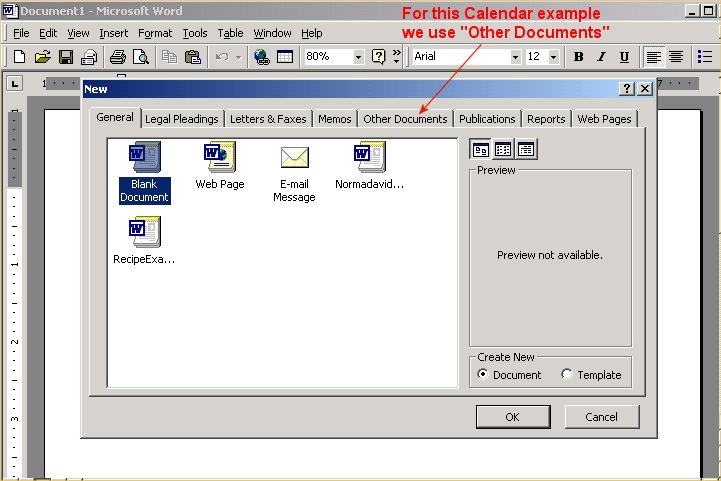Click the OK button
The width and height of the screenshot is (721, 481).
[512, 417]
